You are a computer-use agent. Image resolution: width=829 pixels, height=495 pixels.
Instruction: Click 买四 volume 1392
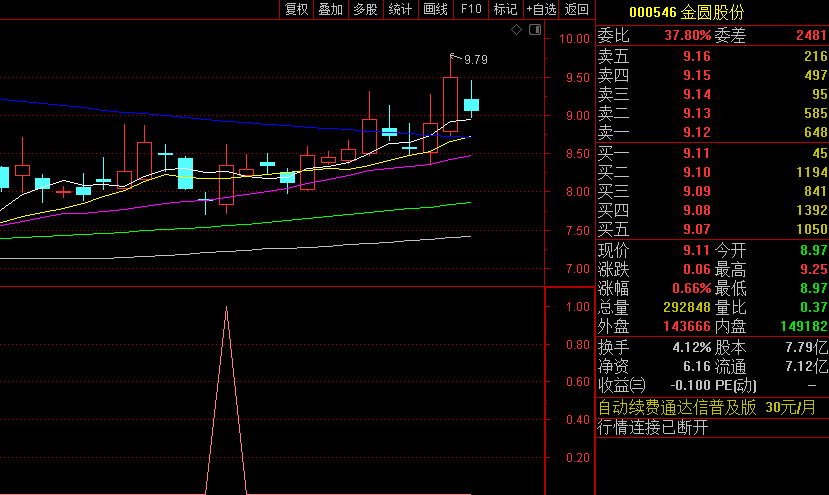coord(812,210)
